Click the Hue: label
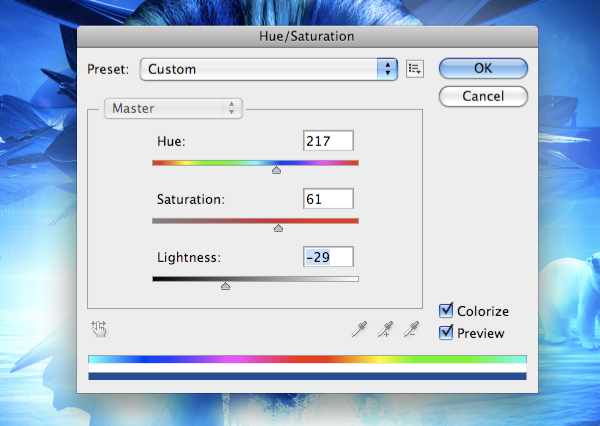Screen dimensions: 600x426 point(171,141)
